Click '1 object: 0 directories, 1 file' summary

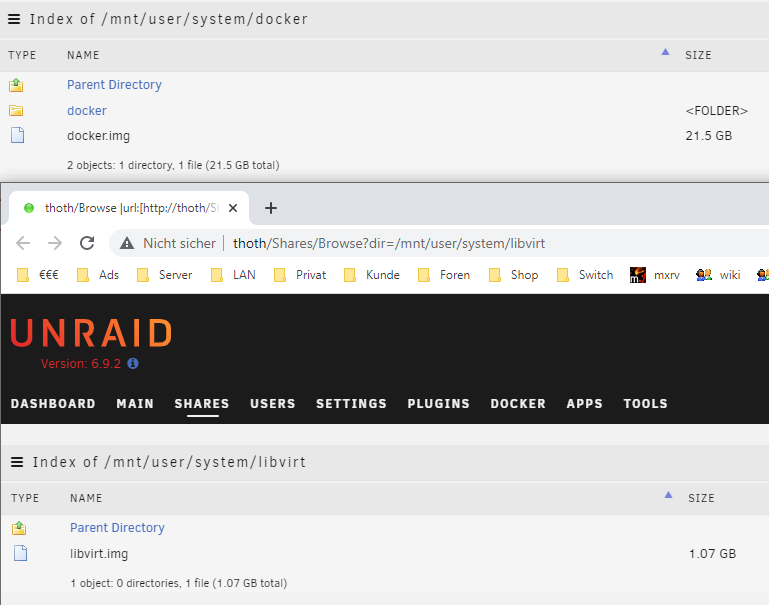179,583
